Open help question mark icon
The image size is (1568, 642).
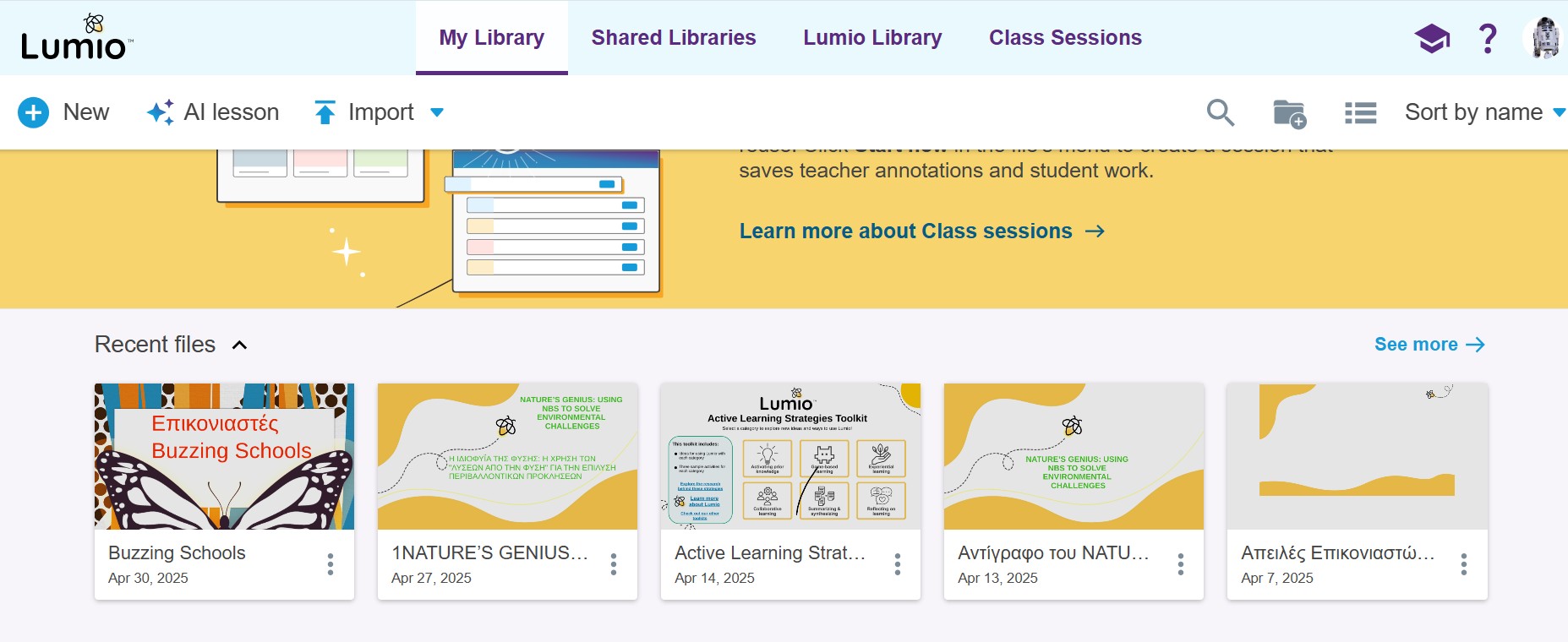point(1488,38)
